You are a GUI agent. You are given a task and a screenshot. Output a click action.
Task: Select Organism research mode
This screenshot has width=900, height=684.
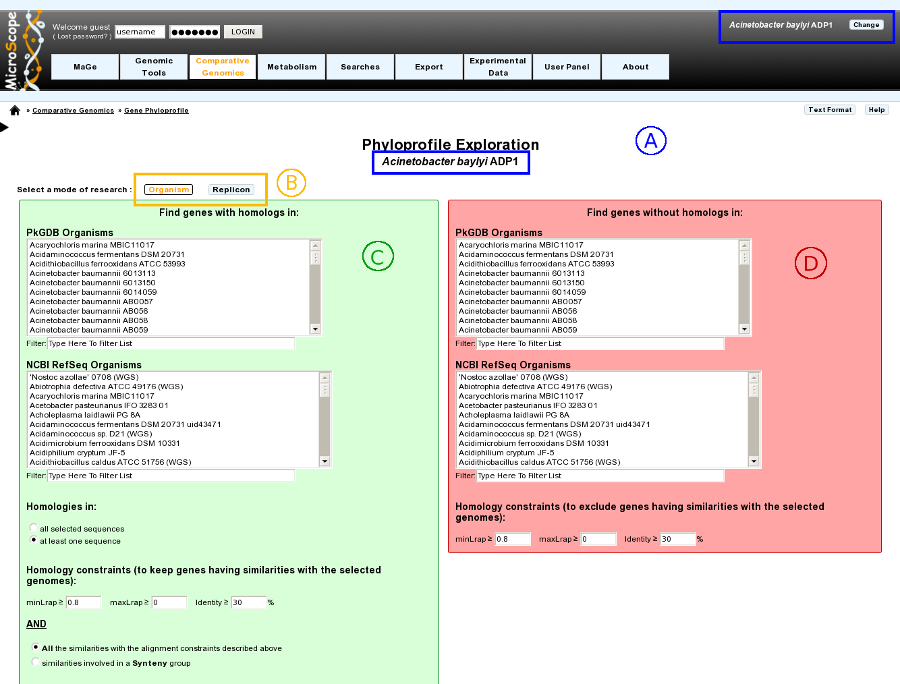pos(168,189)
